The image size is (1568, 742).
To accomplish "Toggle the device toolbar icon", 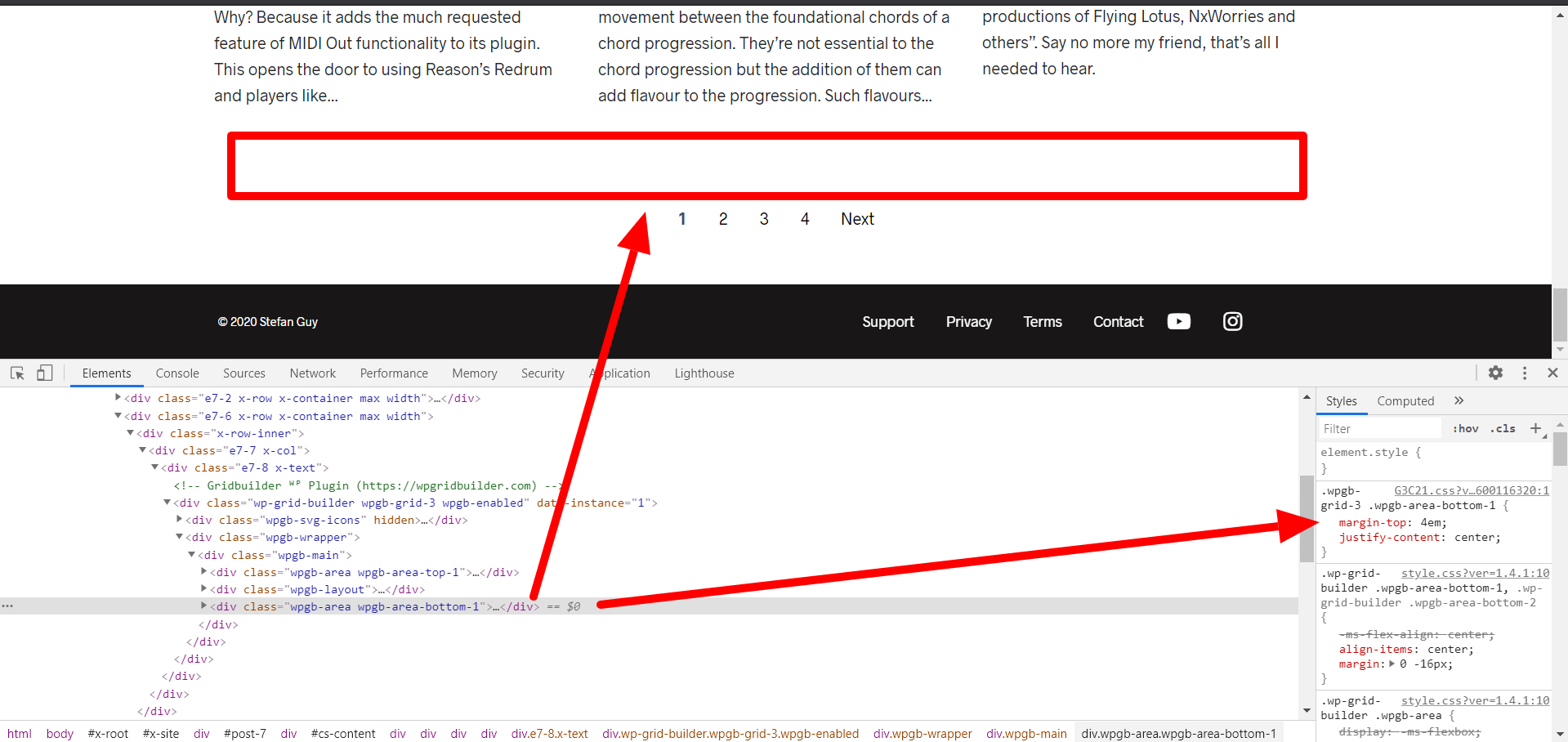I will click(44, 373).
